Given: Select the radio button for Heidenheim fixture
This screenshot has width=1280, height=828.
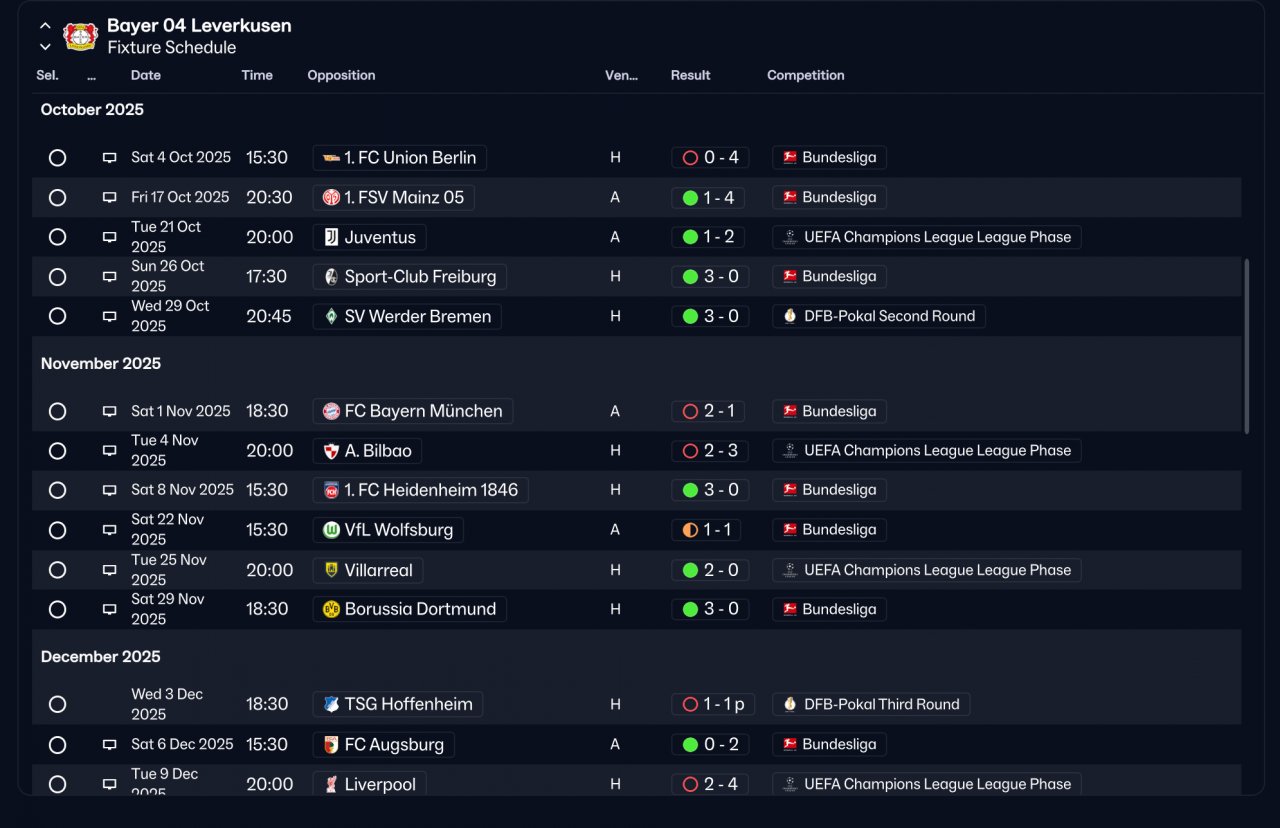Looking at the screenshot, I should 57,490.
